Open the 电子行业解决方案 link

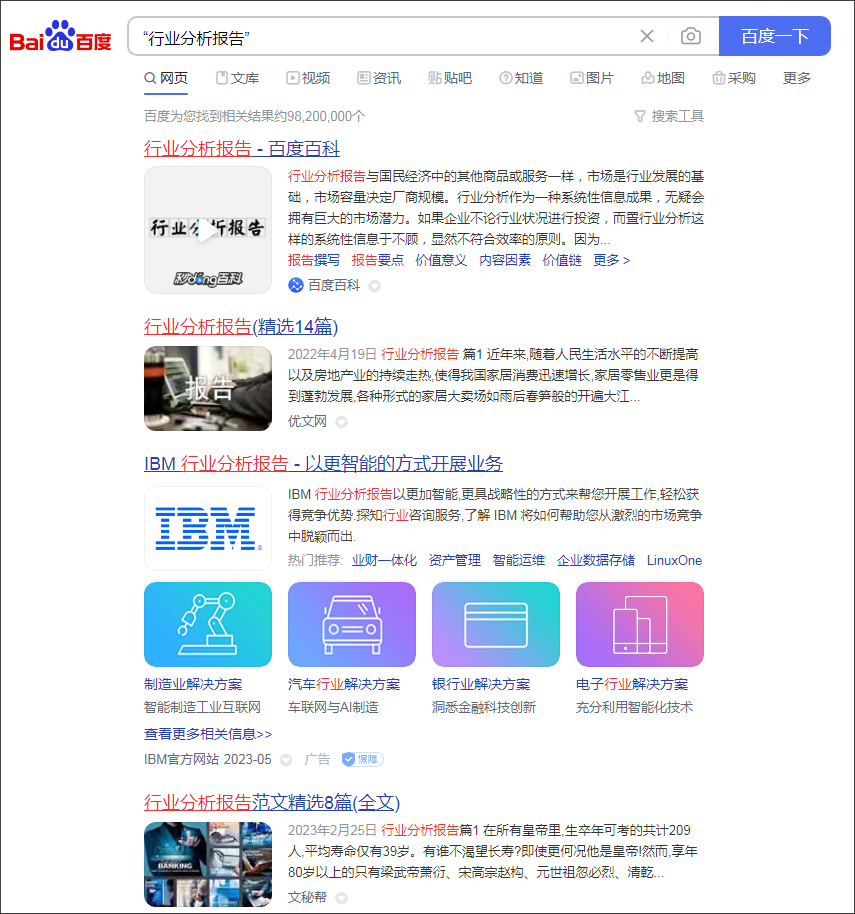632,684
